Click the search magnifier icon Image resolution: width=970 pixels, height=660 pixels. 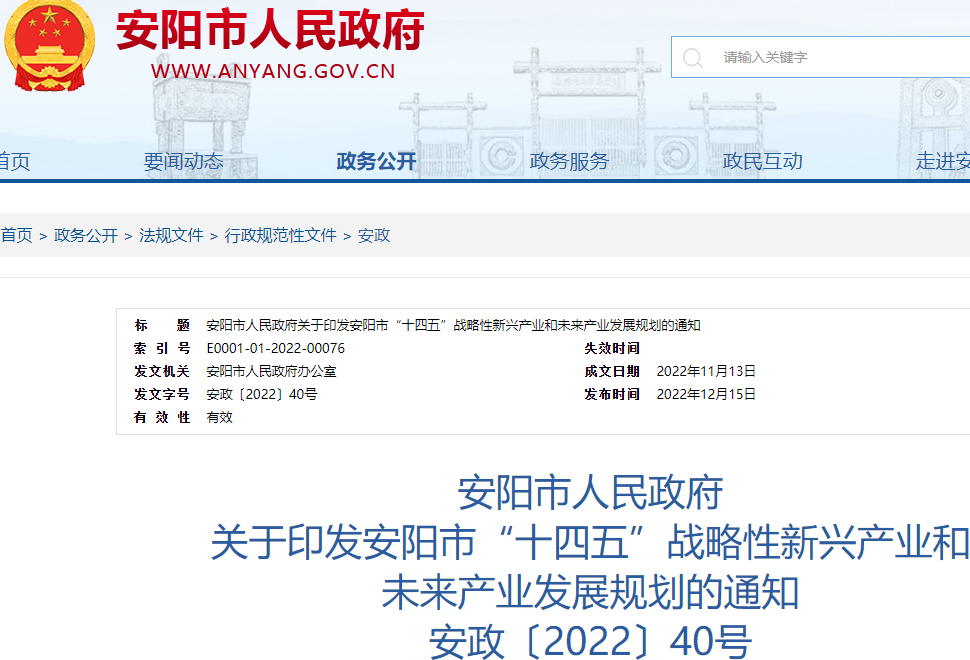[692, 58]
